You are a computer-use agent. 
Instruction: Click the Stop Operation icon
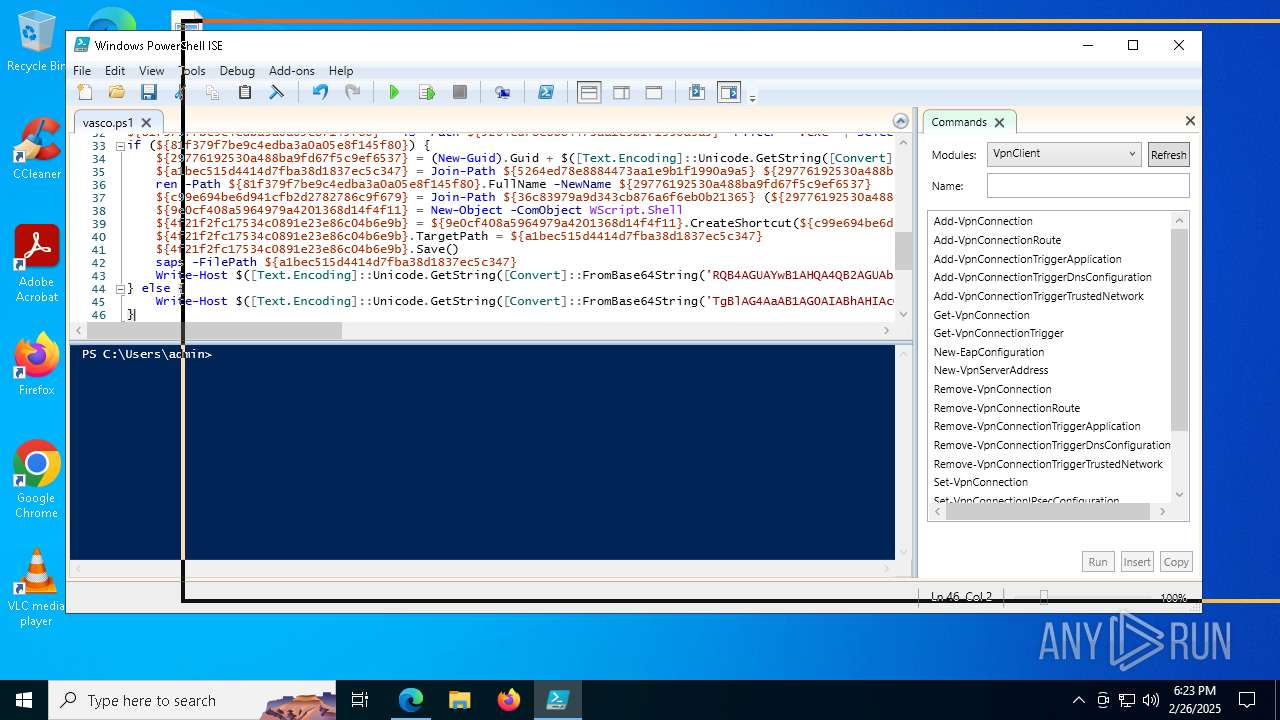click(460, 92)
